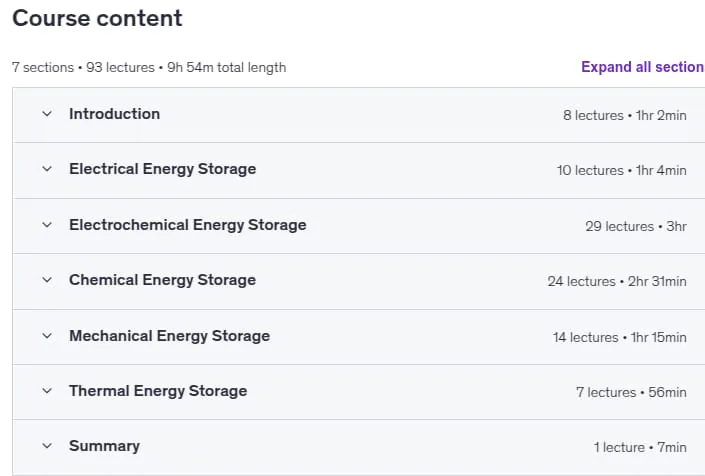The width and height of the screenshot is (705, 476).
Task: Expand the Electrochemical Energy Storage chevron
Action: tap(47, 225)
